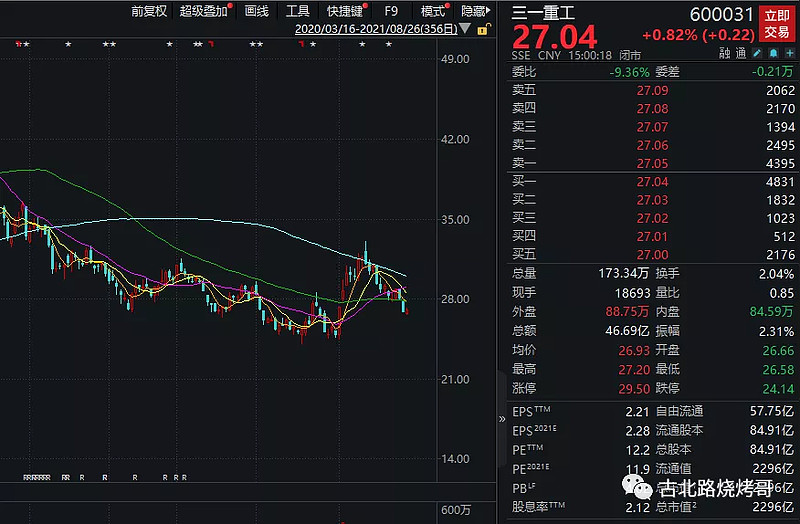Click the 振幅 2.31% value
Viewport: 800px width, 524px height.
[776, 331]
